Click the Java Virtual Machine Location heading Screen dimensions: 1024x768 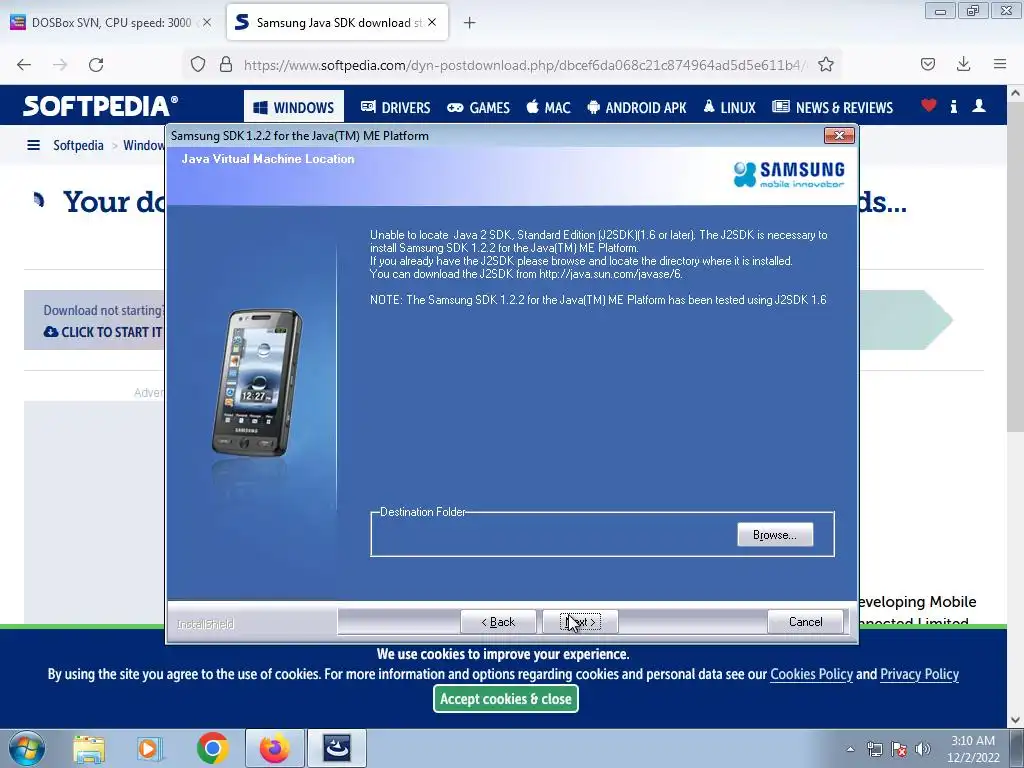tap(268, 159)
